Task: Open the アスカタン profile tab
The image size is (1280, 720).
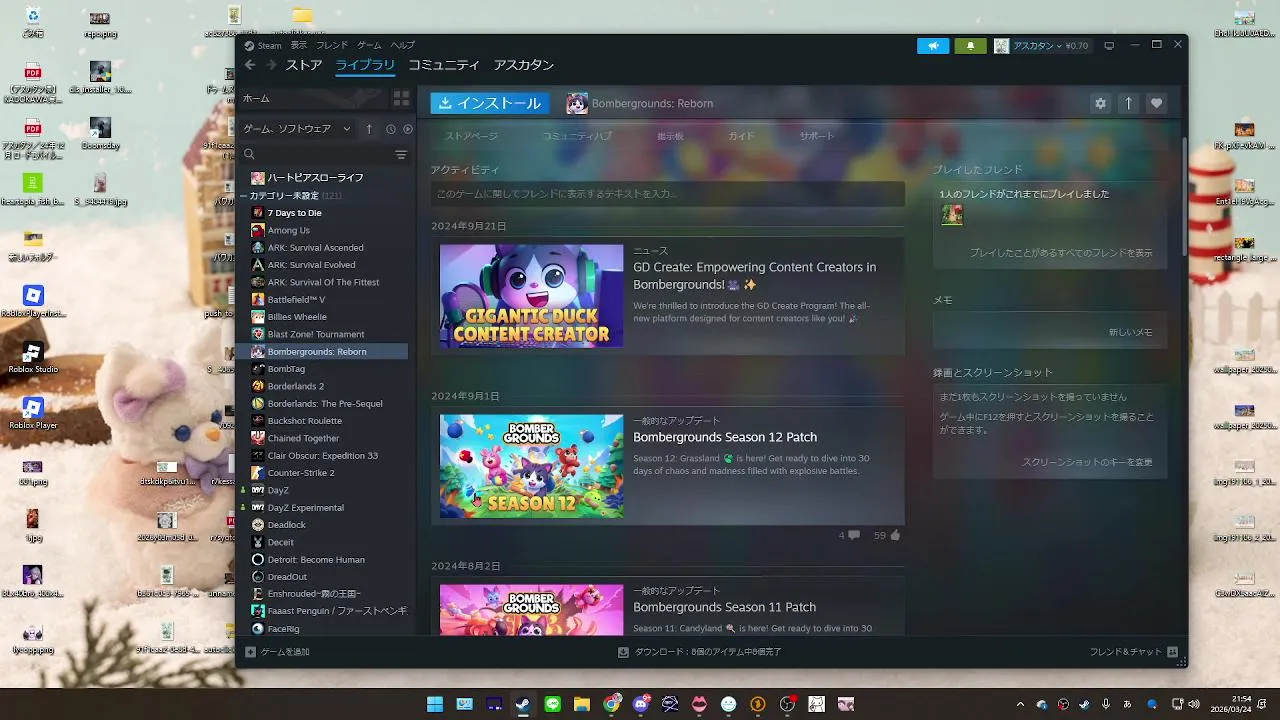Action: point(523,65)
